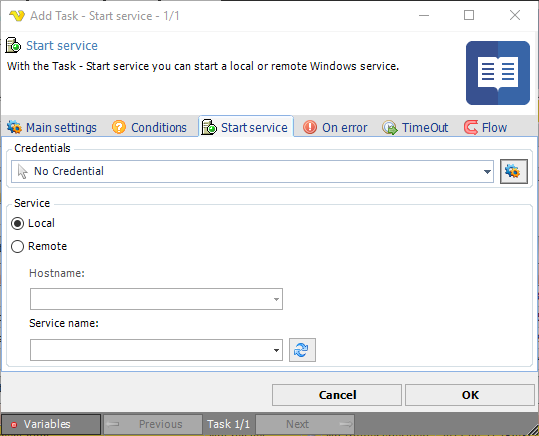The image size is (539, 436).
Task: Select the Start service tab
Action: (246, 128)
